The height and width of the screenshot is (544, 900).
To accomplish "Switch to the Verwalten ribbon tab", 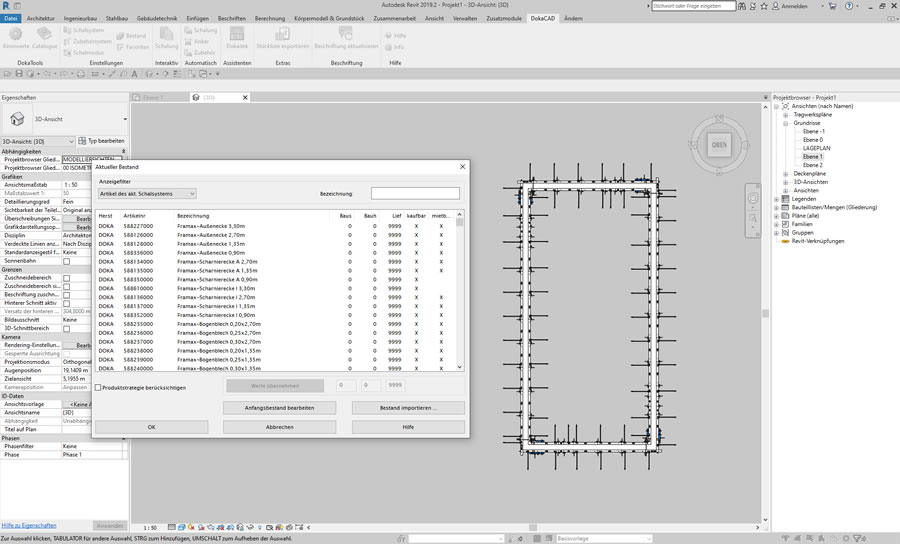I will 465,18.
